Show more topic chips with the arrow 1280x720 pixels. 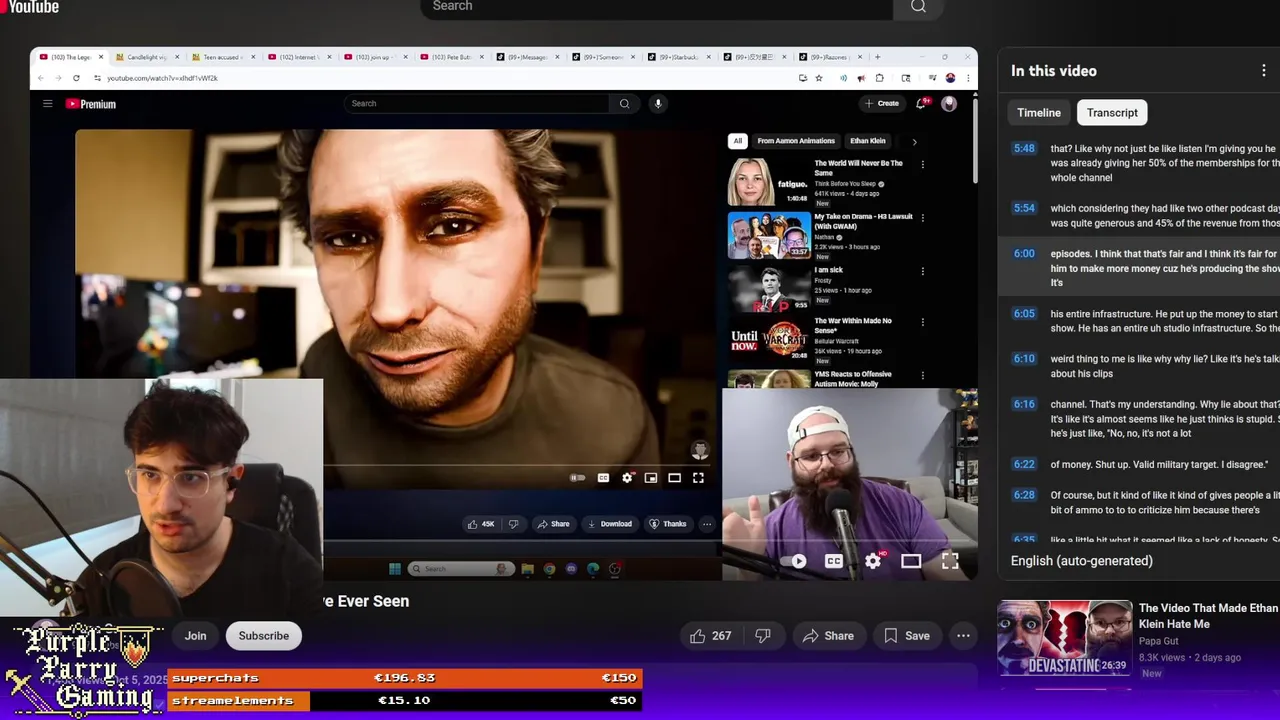point(914,141)
